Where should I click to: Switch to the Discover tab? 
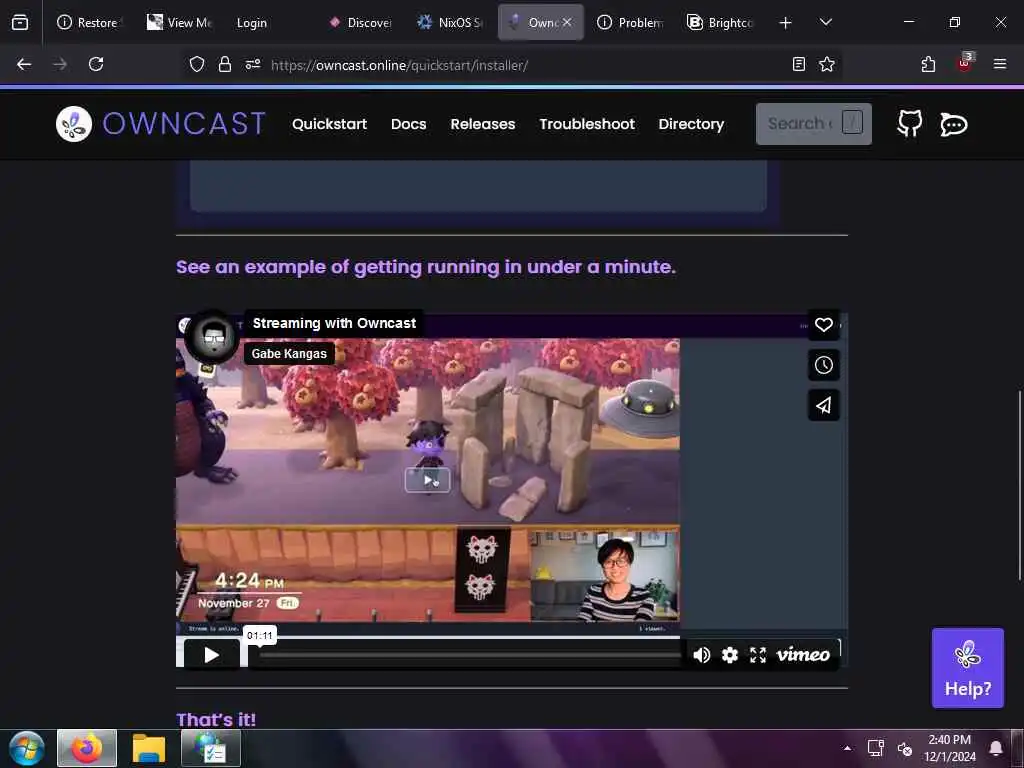click(360, 23)
